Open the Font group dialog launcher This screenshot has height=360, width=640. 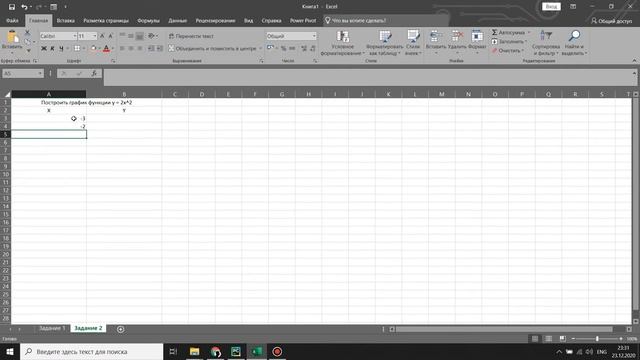pos(113,61)
